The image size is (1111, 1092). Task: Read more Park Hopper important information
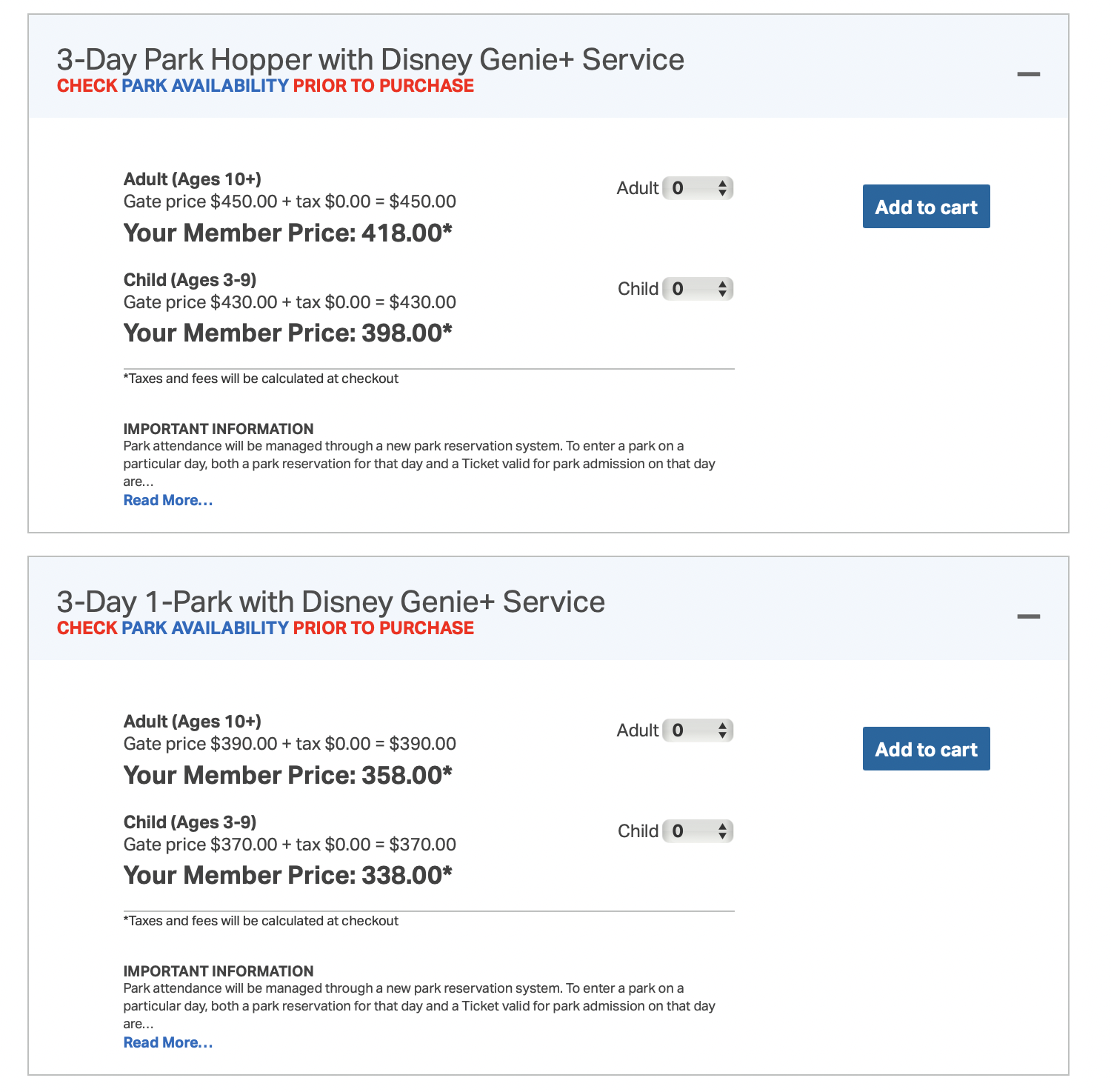click(168, 501)
